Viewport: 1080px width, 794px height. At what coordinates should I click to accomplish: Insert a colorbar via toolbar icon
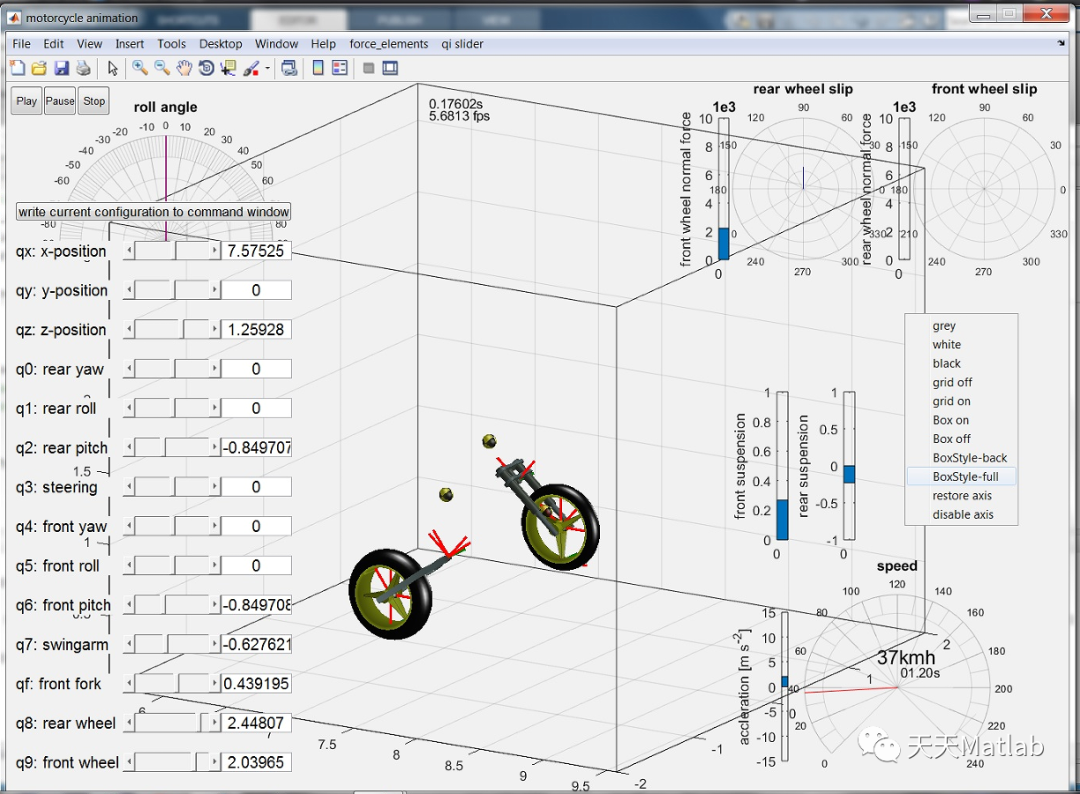(318, 68)
